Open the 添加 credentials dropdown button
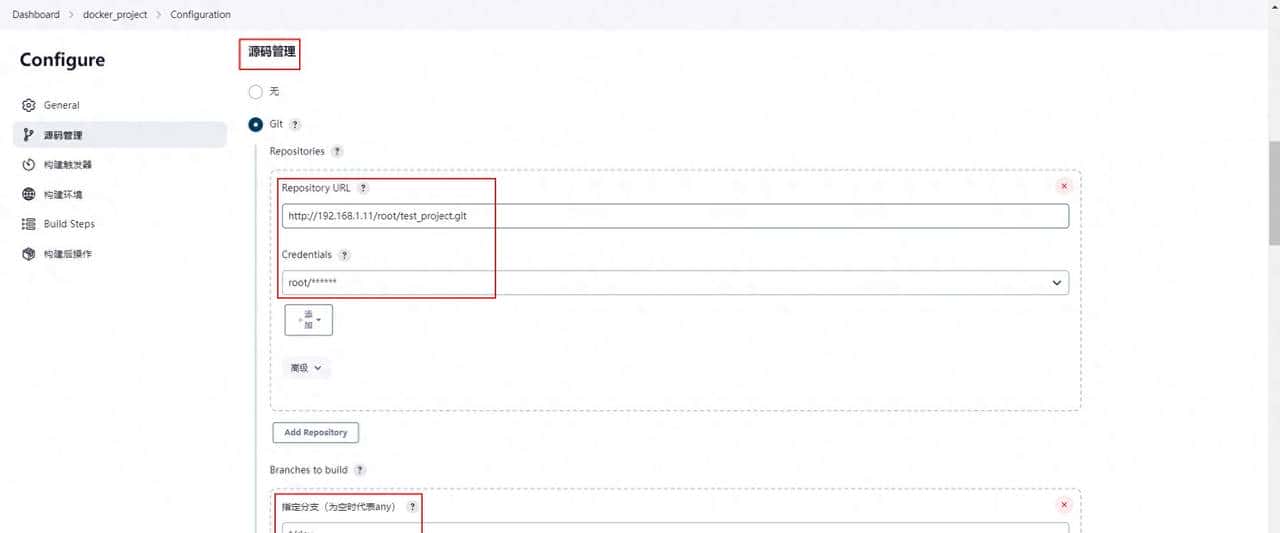 click(309, 320)
